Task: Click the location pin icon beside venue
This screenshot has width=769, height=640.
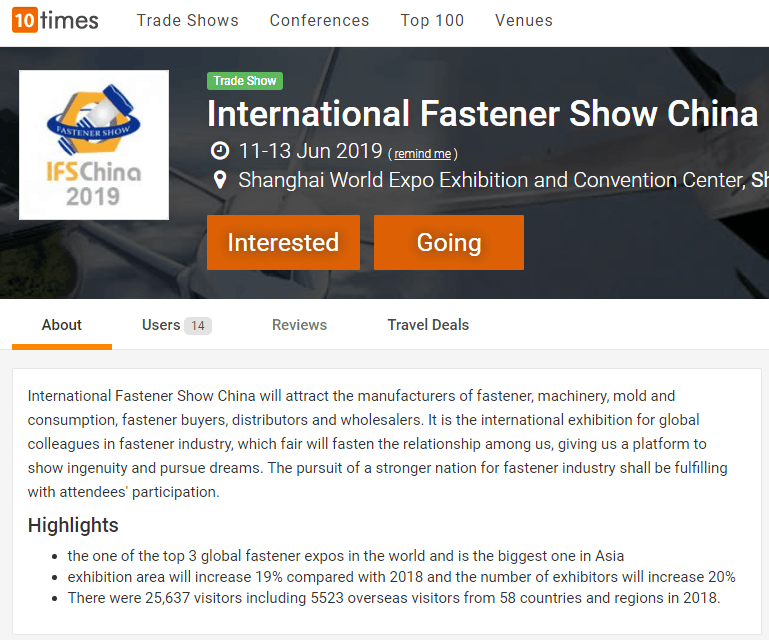Action: point(220,180)
